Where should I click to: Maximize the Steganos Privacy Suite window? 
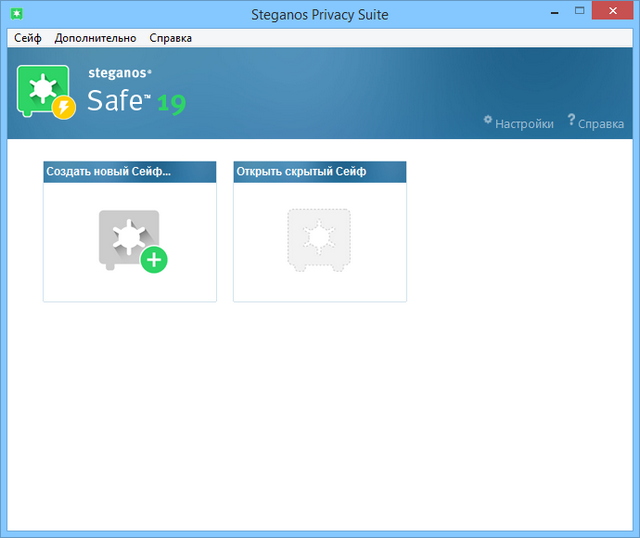pos(576,12)
